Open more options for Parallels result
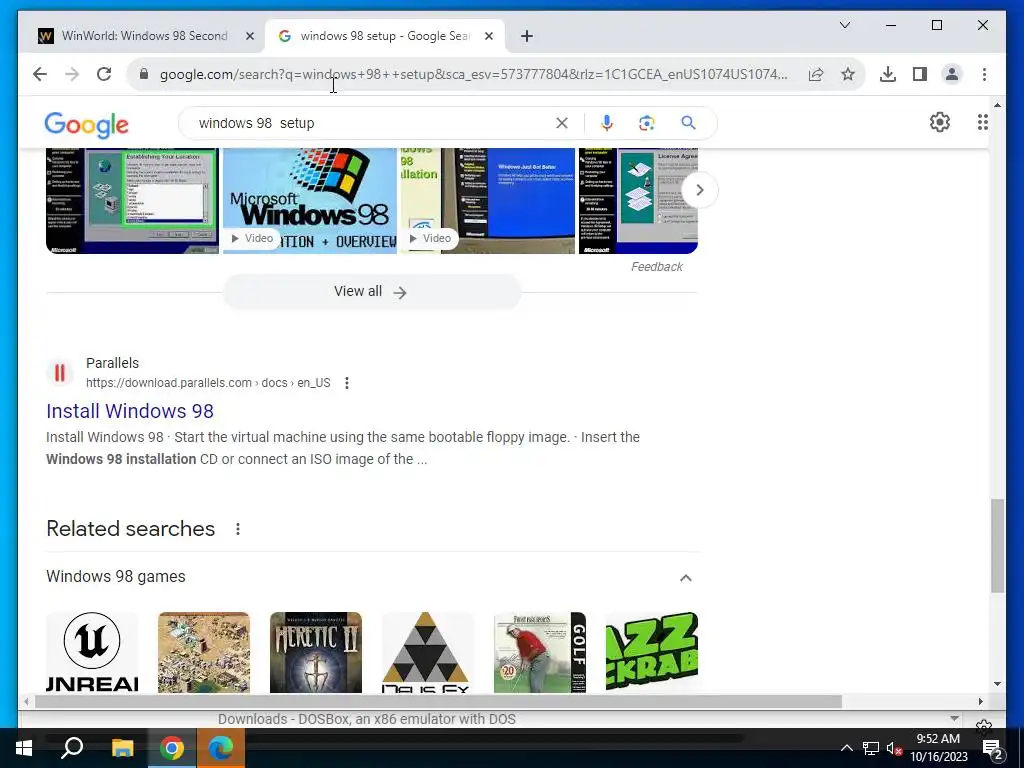 click(x=347, y=383)
